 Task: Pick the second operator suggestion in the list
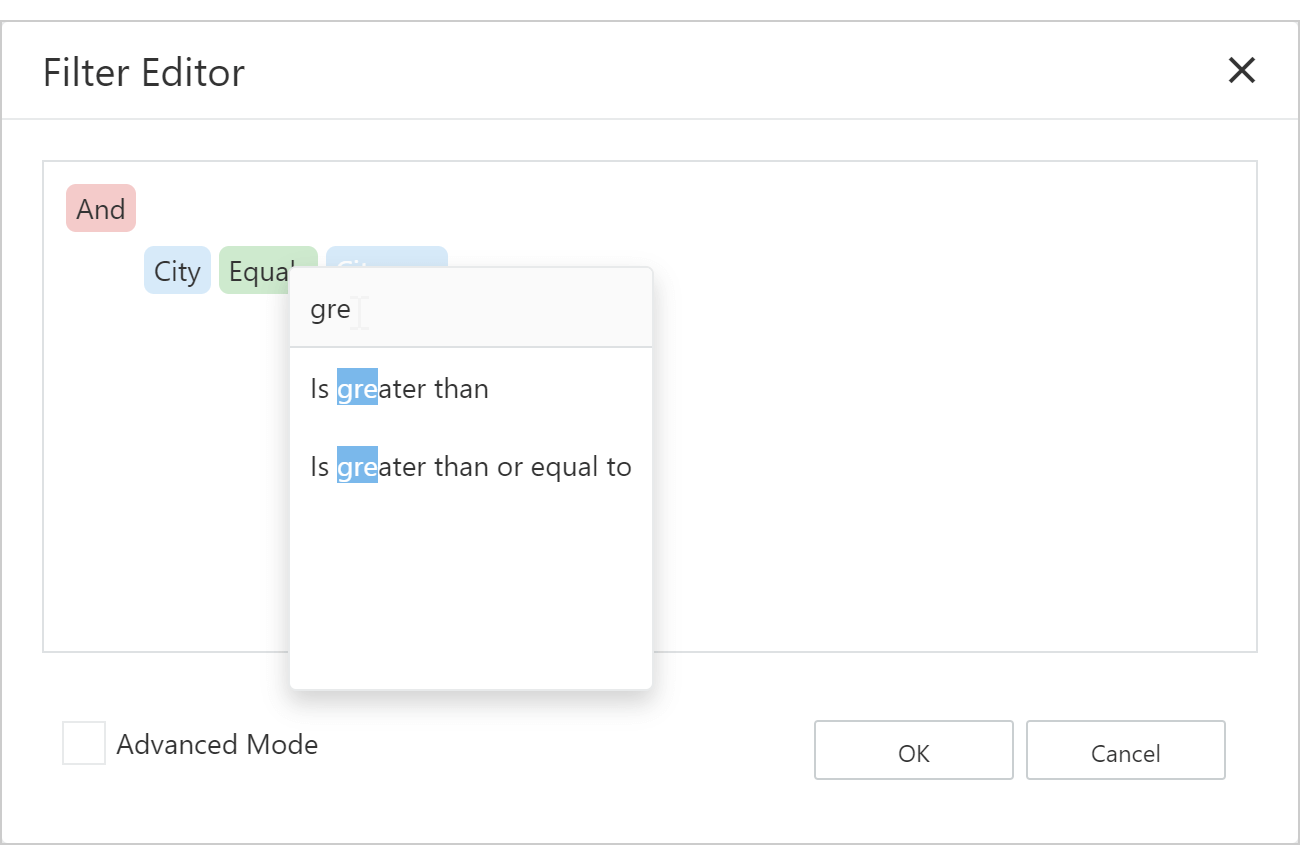470,466
